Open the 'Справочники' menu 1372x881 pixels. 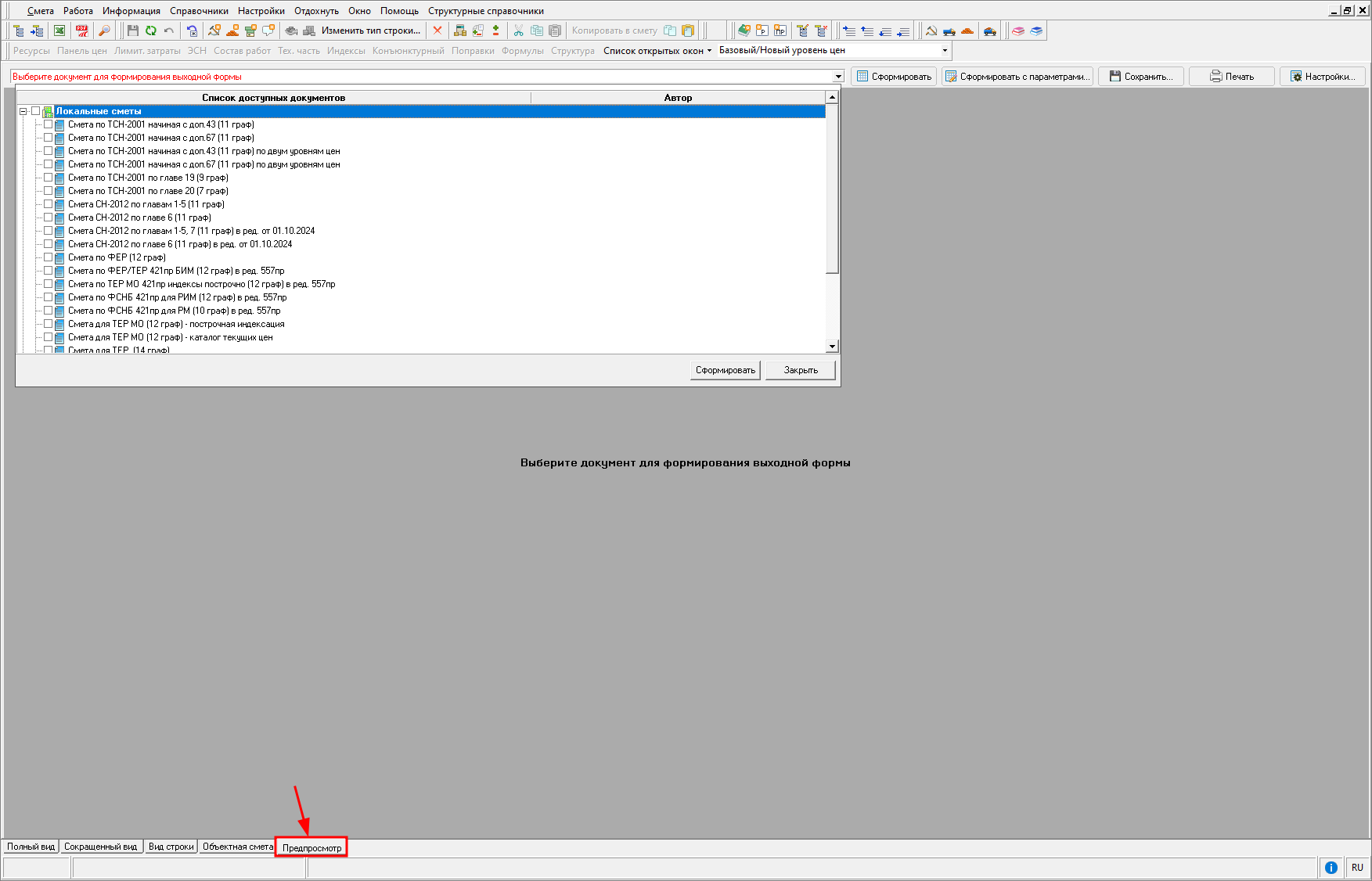tap(199, 11)
